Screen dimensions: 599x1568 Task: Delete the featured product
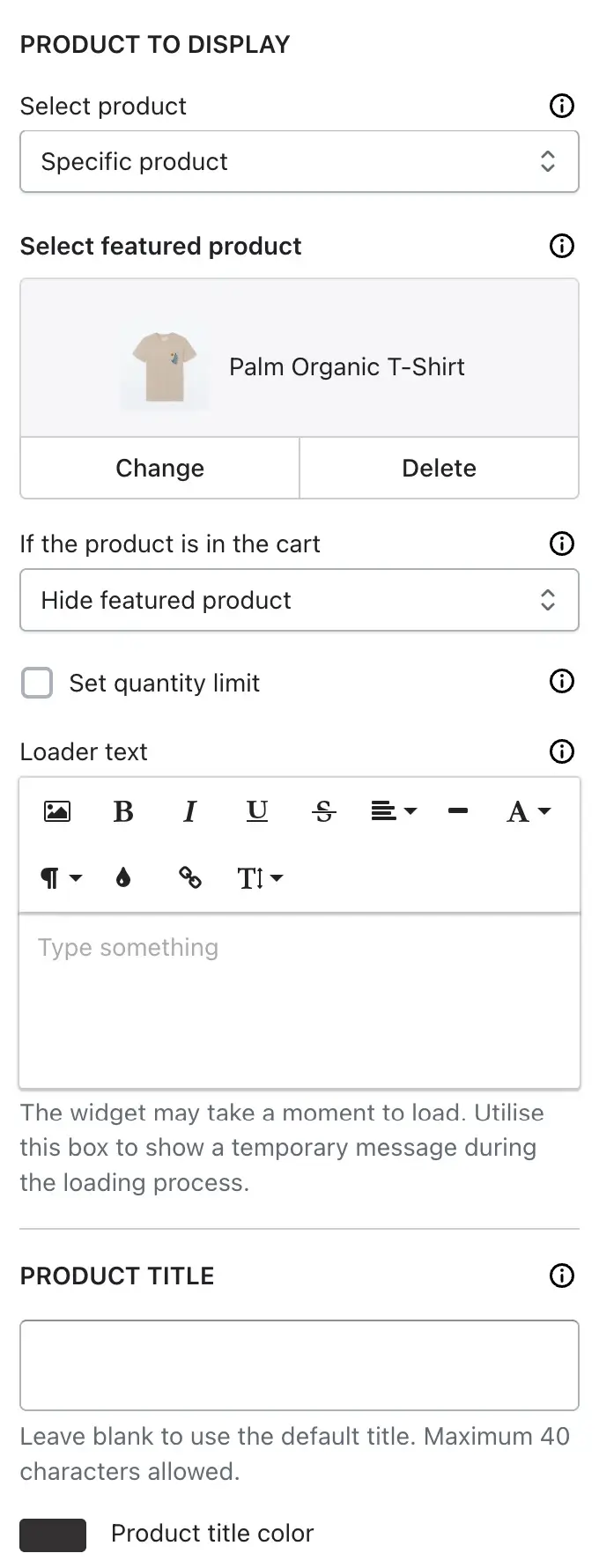click(x=439, y=468)
